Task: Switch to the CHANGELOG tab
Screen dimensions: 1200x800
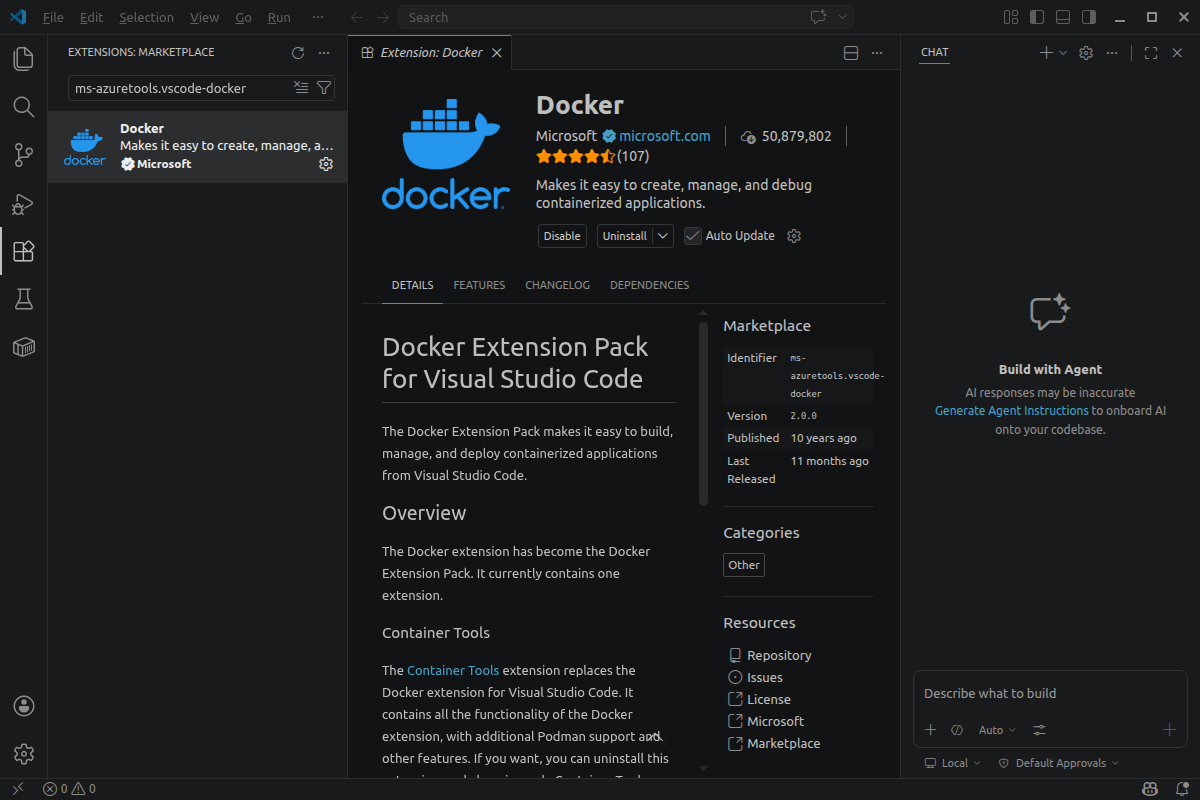Action: tap(557, 285)
